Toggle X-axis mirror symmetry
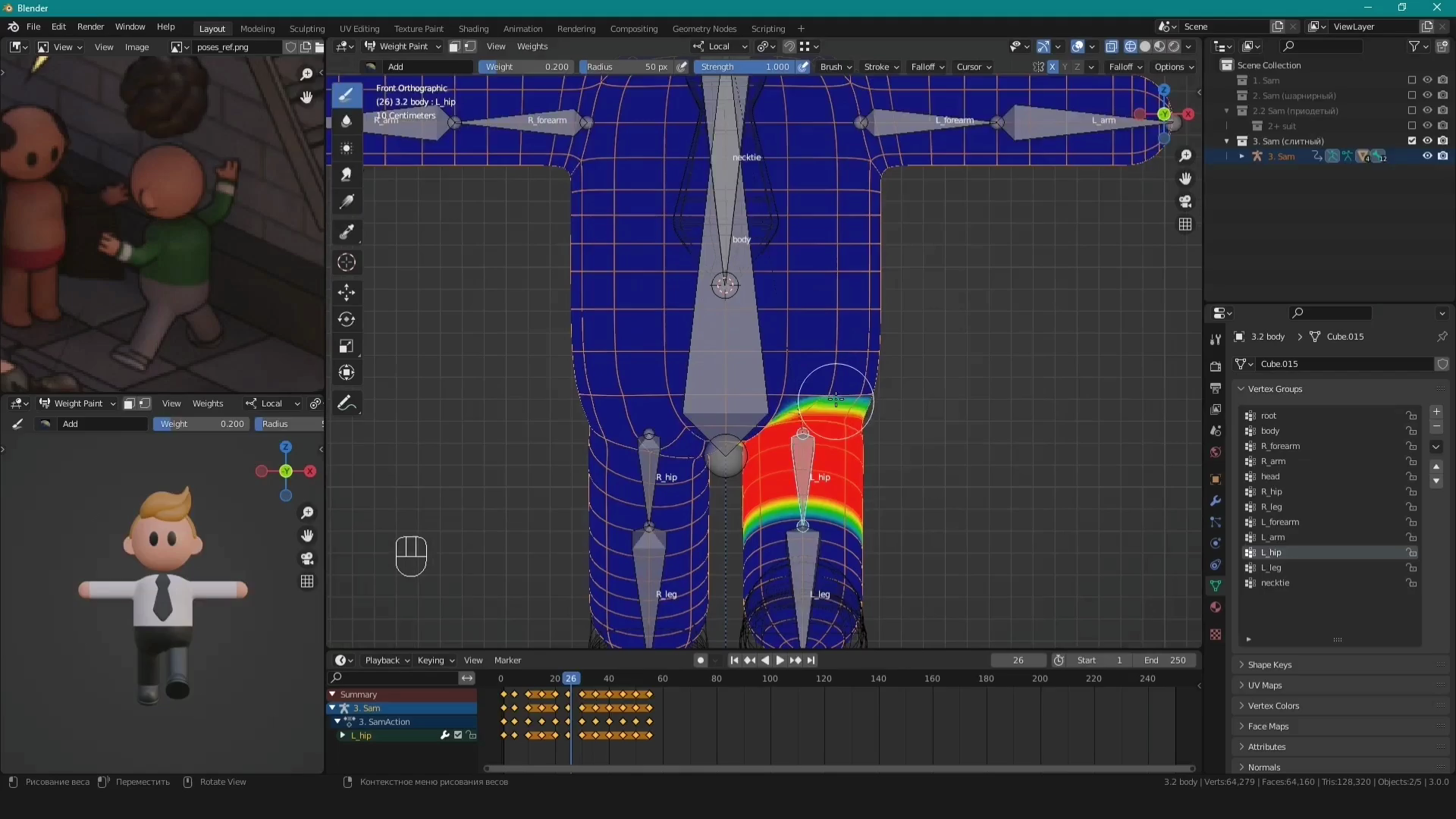The image size is (1456, 819). (1052, 67)
